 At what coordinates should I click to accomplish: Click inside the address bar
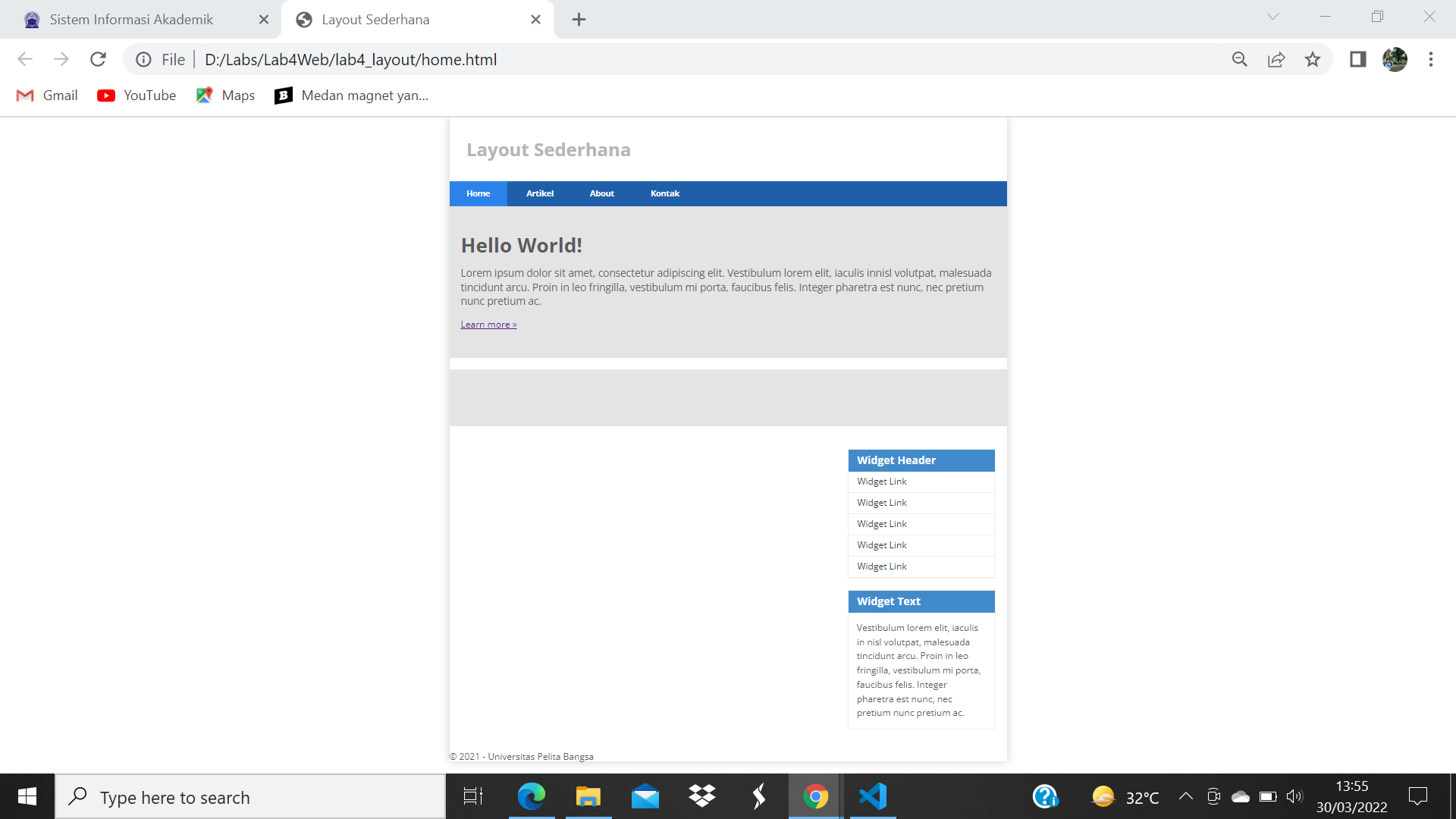682,59
